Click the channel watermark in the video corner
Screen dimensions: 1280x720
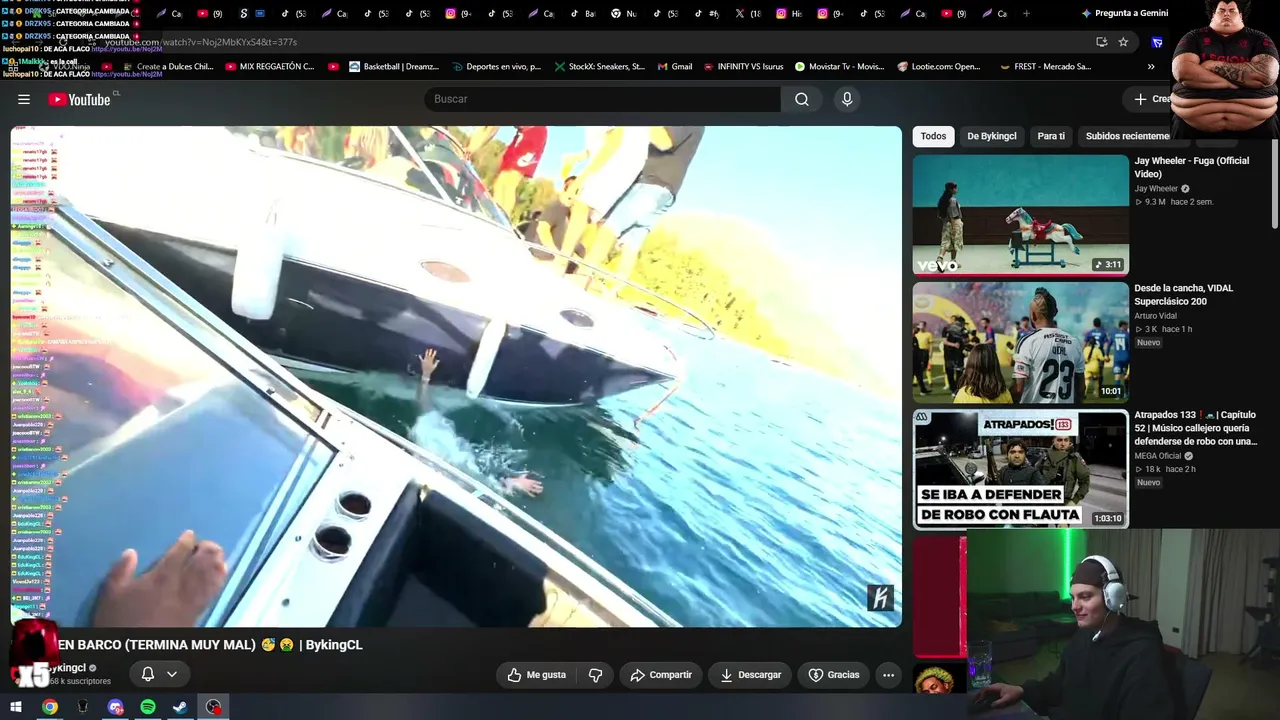tap(880, 598)
